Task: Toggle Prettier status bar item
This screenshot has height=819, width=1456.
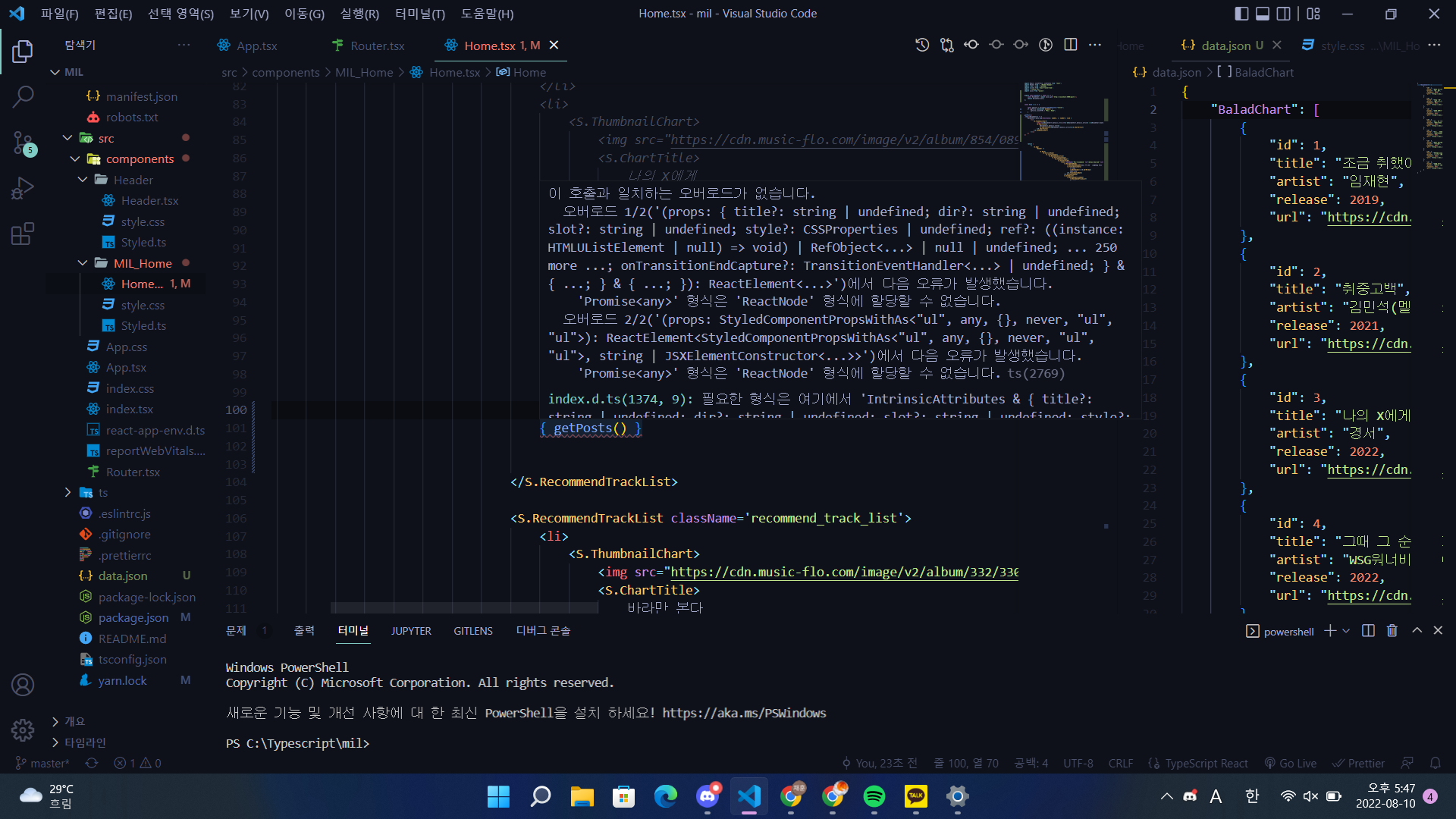Action: click(1359, 763)
